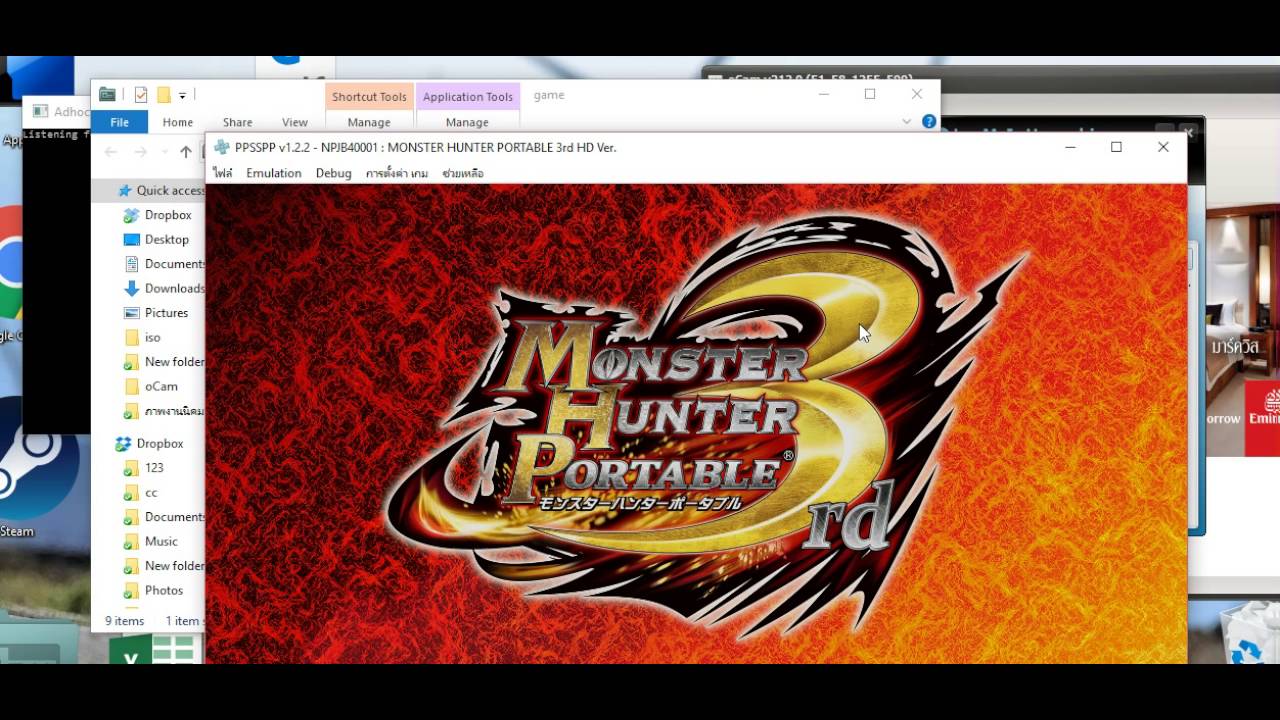Open the การตั้งค่า เกม menu in PPSSPP
1280x720 pixels.
point(397,173)
